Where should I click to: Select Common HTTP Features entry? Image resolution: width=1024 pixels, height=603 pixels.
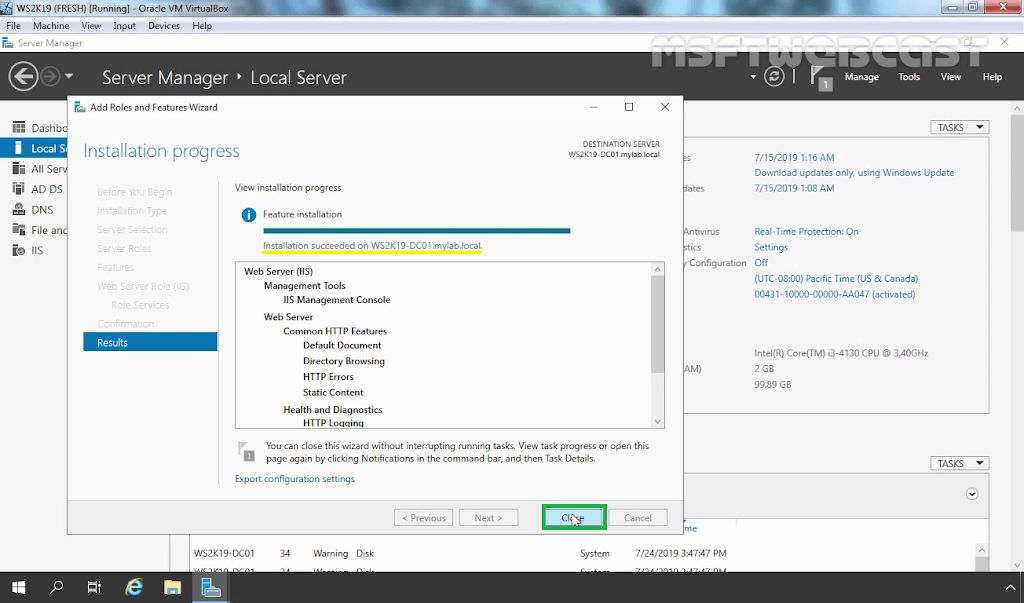click(335, 331)
